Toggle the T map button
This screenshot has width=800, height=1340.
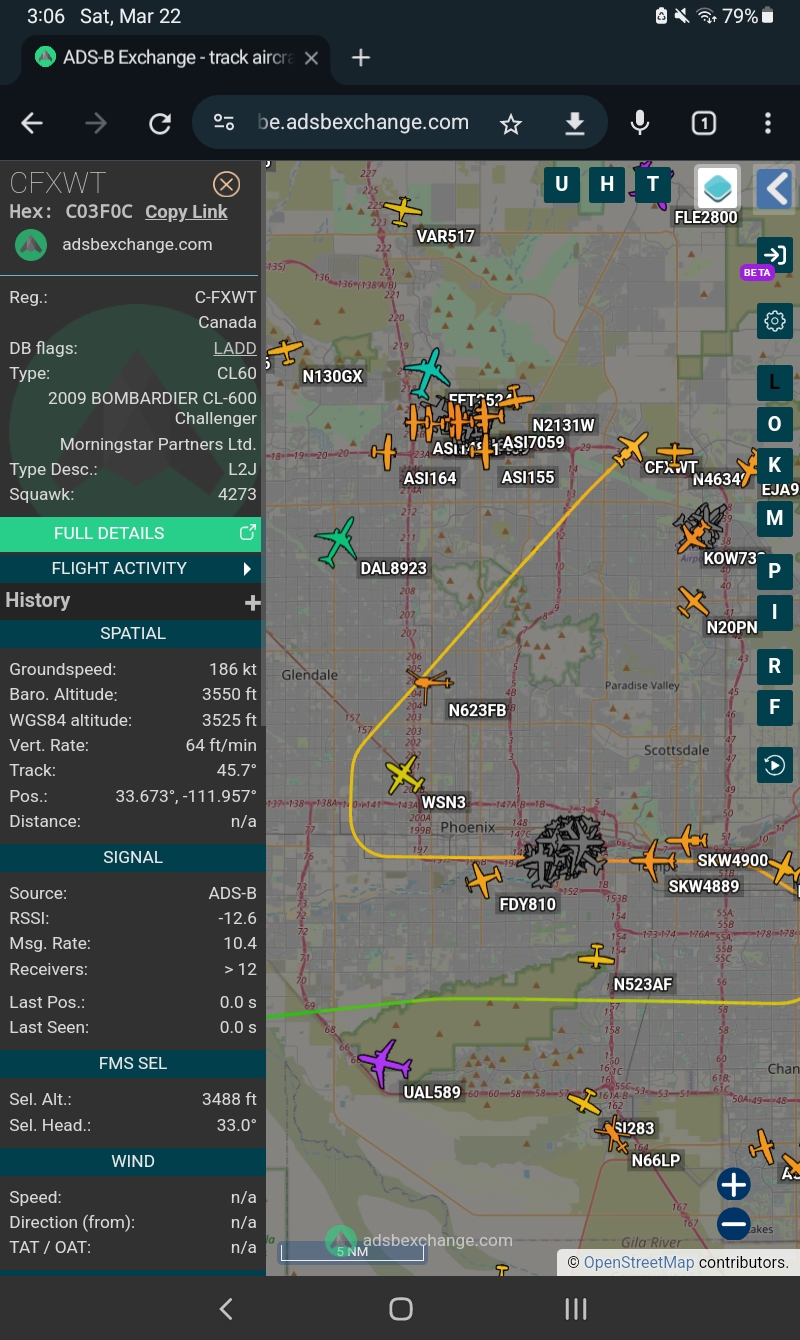point(653,184)
